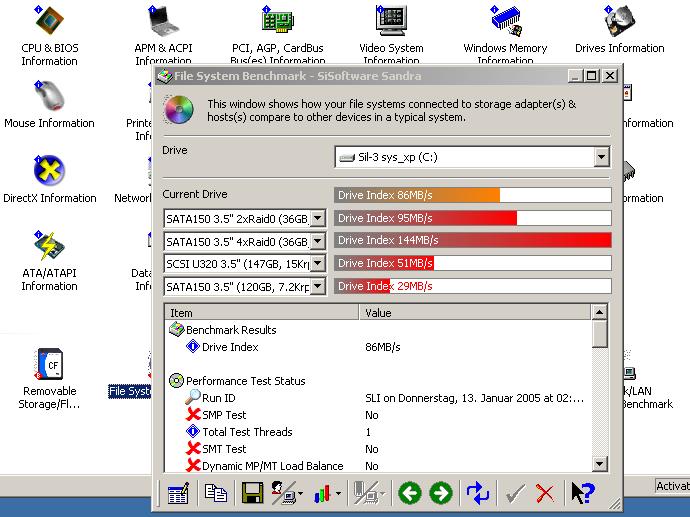Open Video System Information icon
Viewport: 690px width, 517px height.
(x=391, y=33)
